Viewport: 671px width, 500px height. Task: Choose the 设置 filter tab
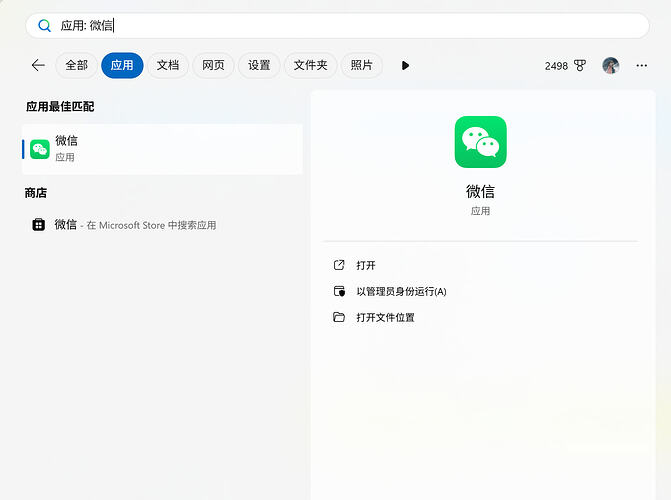(x=259, y=65)
